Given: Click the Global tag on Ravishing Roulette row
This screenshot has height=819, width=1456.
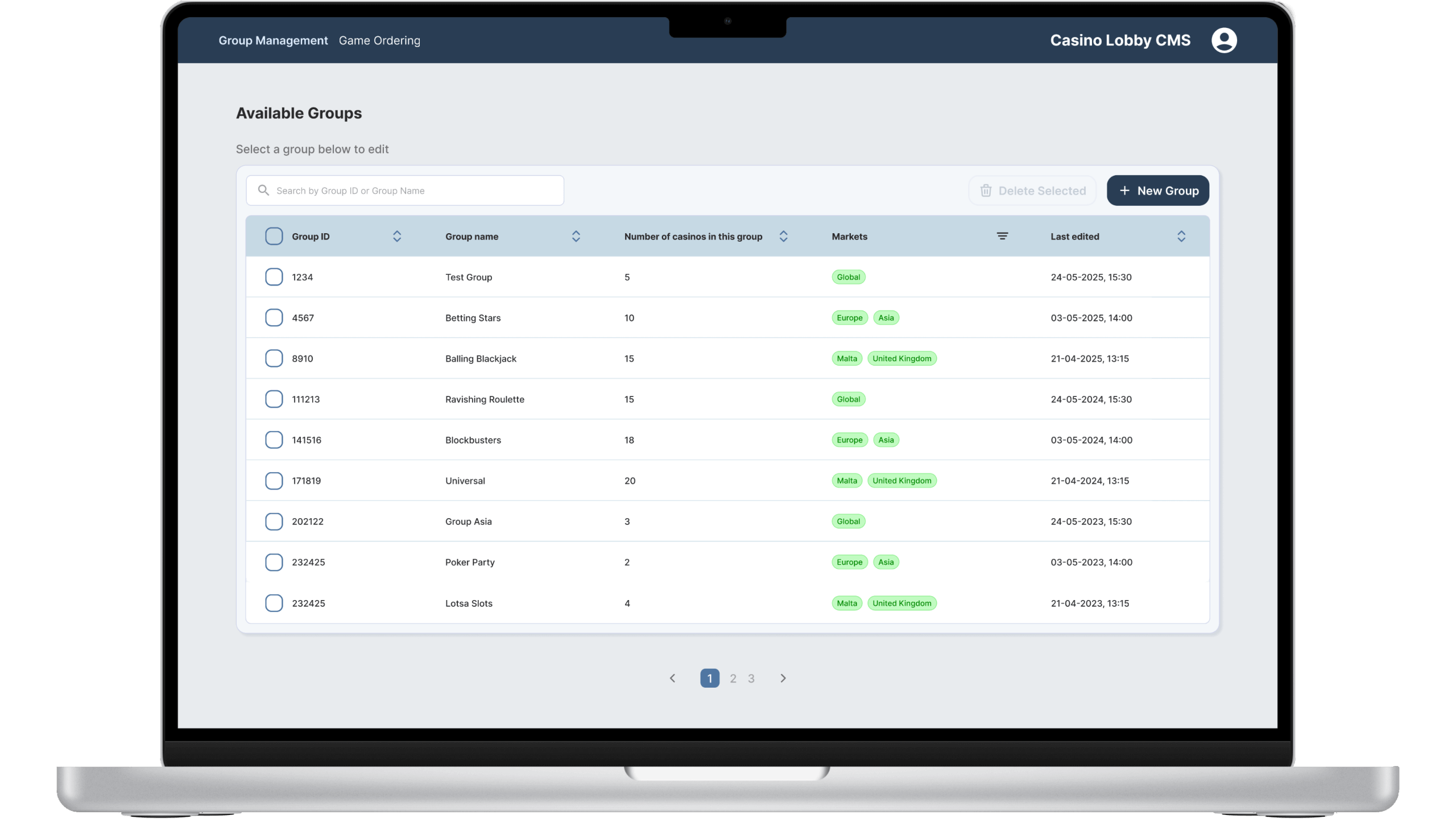Looking at the screenshot, I should tap(848, 399).
